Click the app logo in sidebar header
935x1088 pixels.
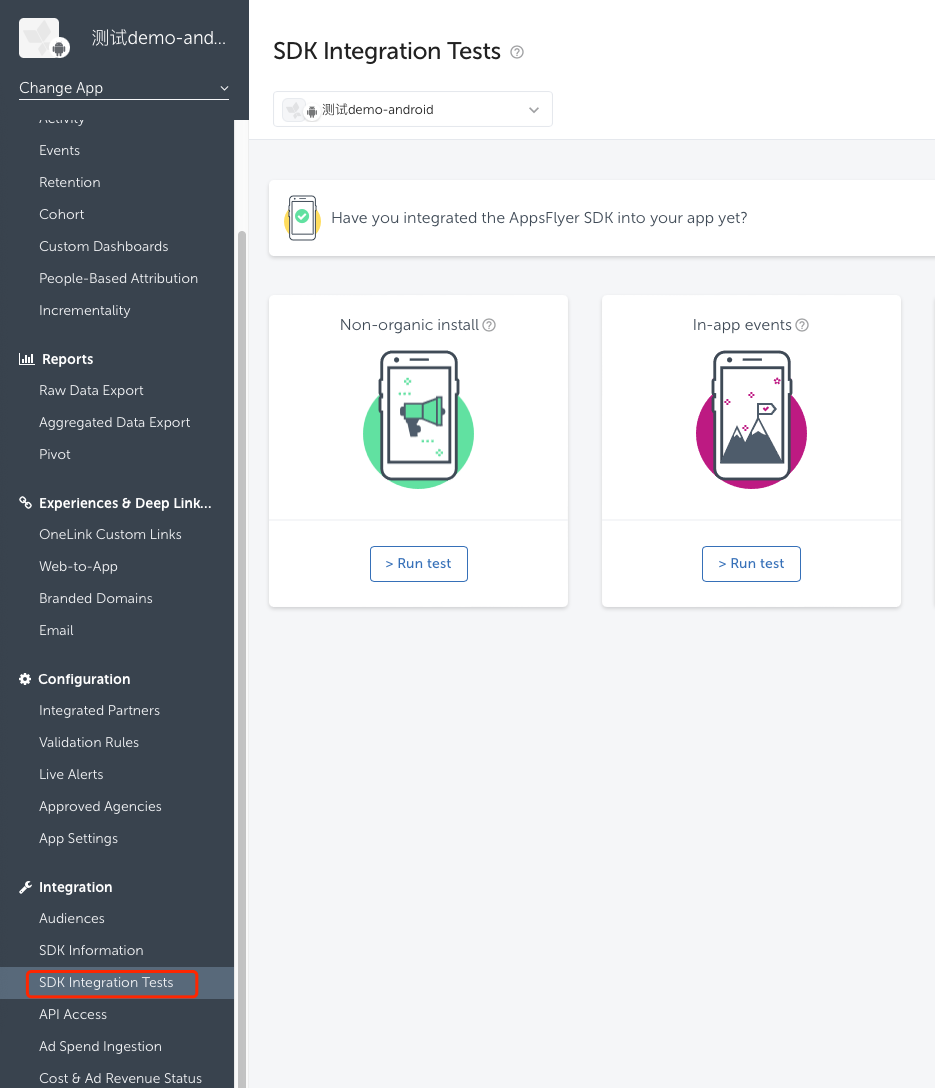pos(45,39)
